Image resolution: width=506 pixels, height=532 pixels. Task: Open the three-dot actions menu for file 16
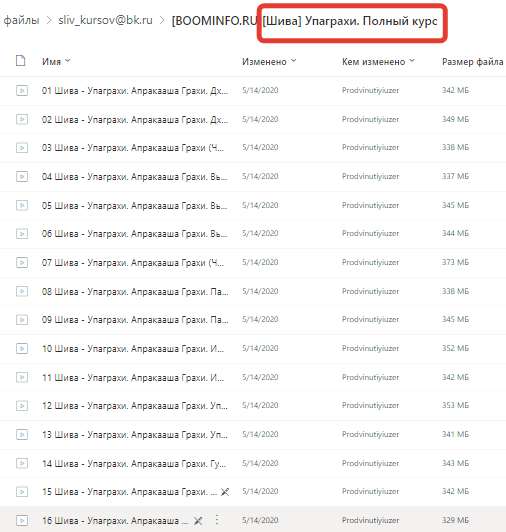(217, 520)
